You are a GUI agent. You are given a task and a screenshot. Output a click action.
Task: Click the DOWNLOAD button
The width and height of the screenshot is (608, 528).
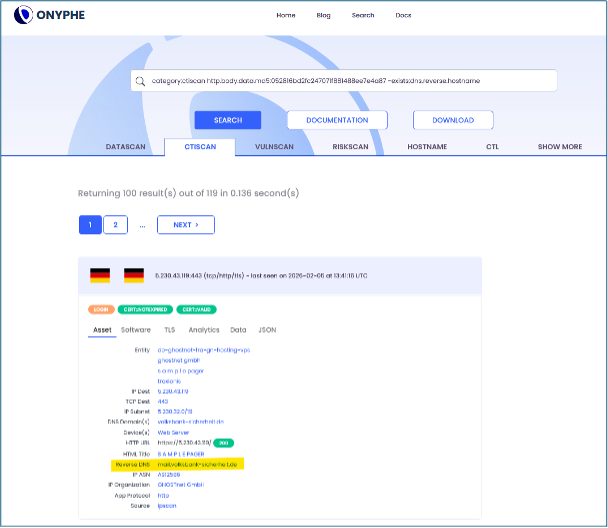[453, 120]
